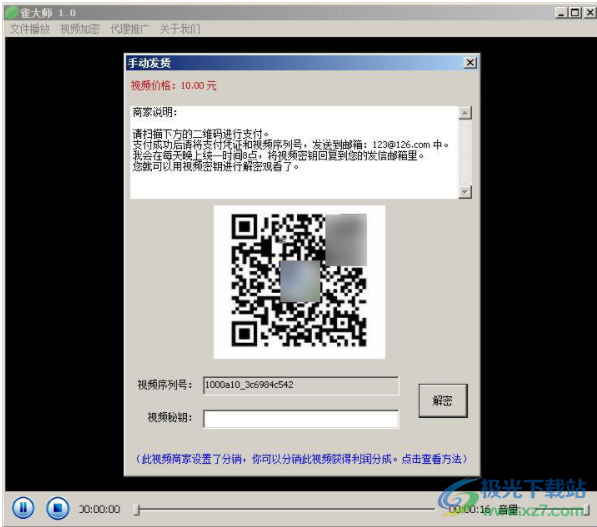Click the 点击查看方法 distribution link

click(431, 459)
